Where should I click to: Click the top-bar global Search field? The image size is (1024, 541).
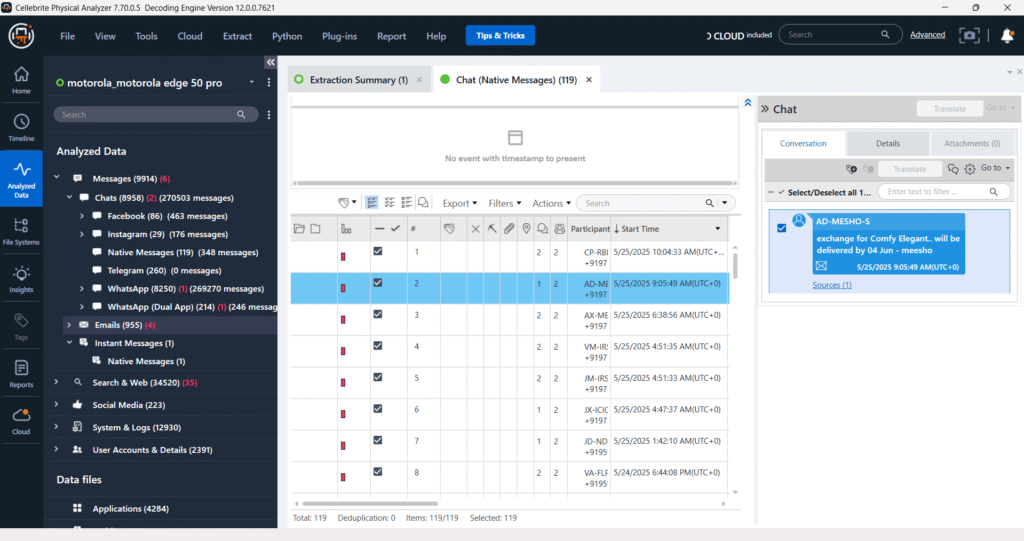[x=840, y=35]
